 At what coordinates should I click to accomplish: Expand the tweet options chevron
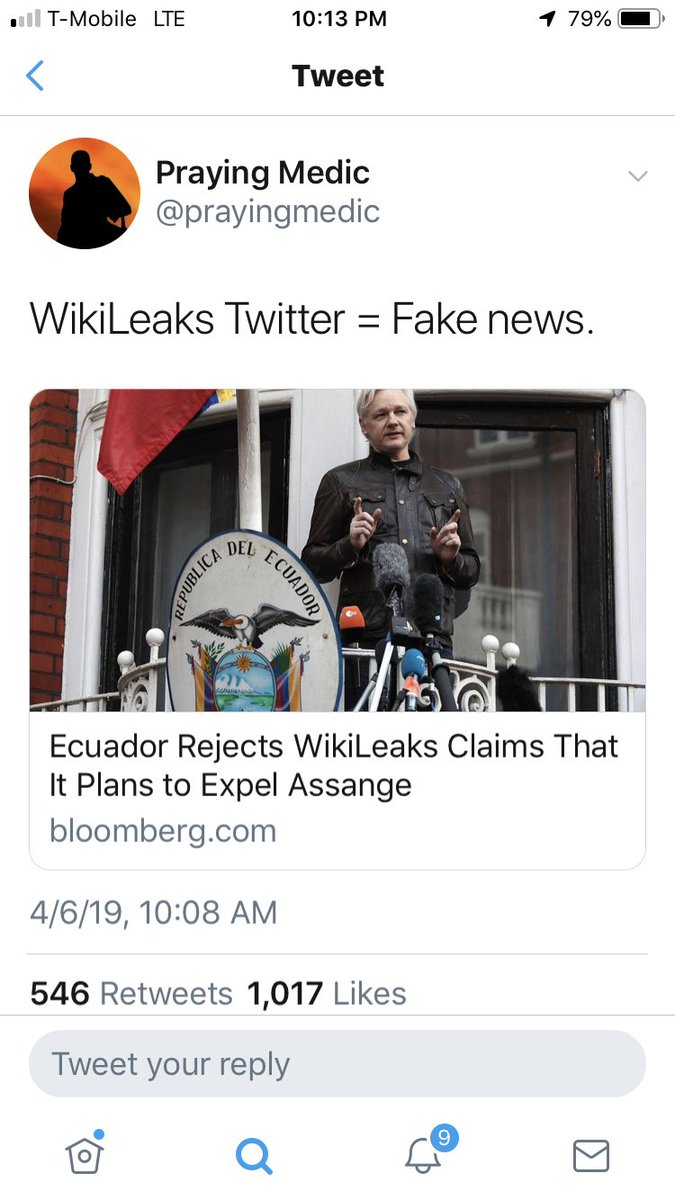[637, 177]
